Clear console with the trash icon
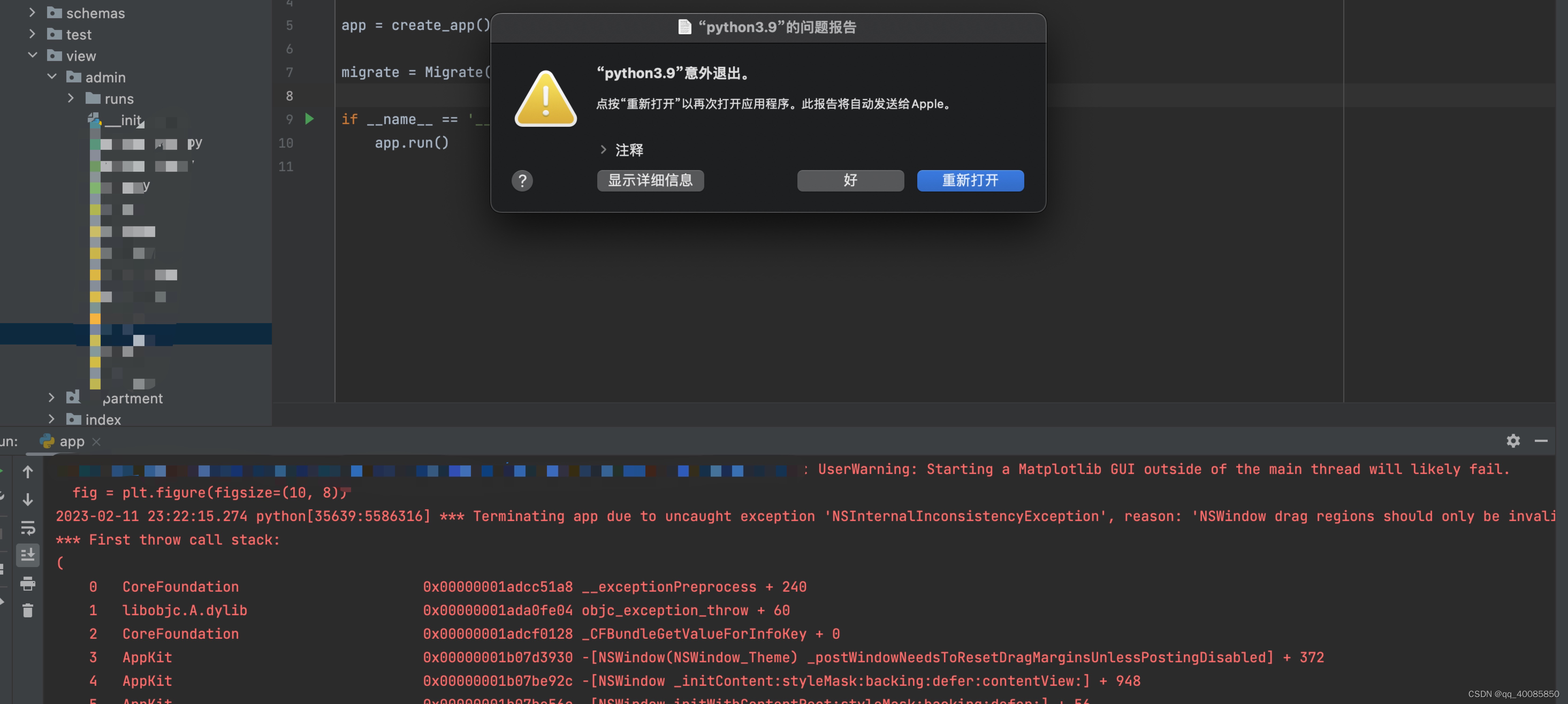The height and width of the screenshot is (704, 1568). pos(28,610)
